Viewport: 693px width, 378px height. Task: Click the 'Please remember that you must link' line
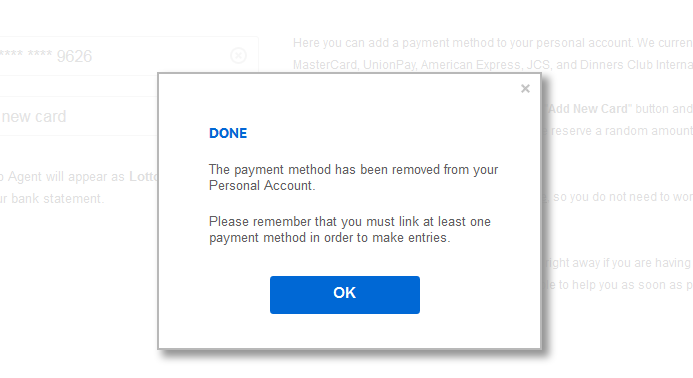(350, 221)
